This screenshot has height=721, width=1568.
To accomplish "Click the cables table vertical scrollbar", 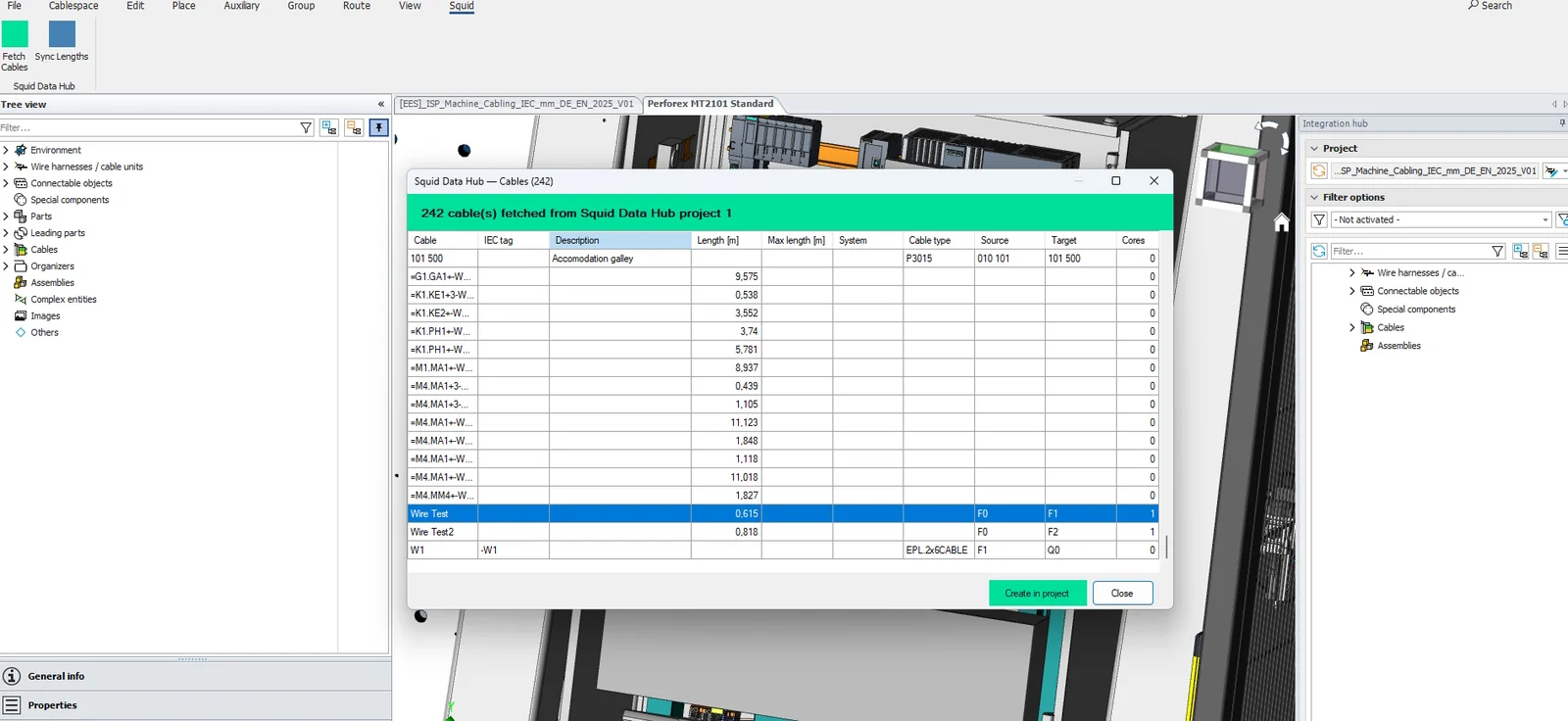I will pyautogui.click(x=1166, y=546).
